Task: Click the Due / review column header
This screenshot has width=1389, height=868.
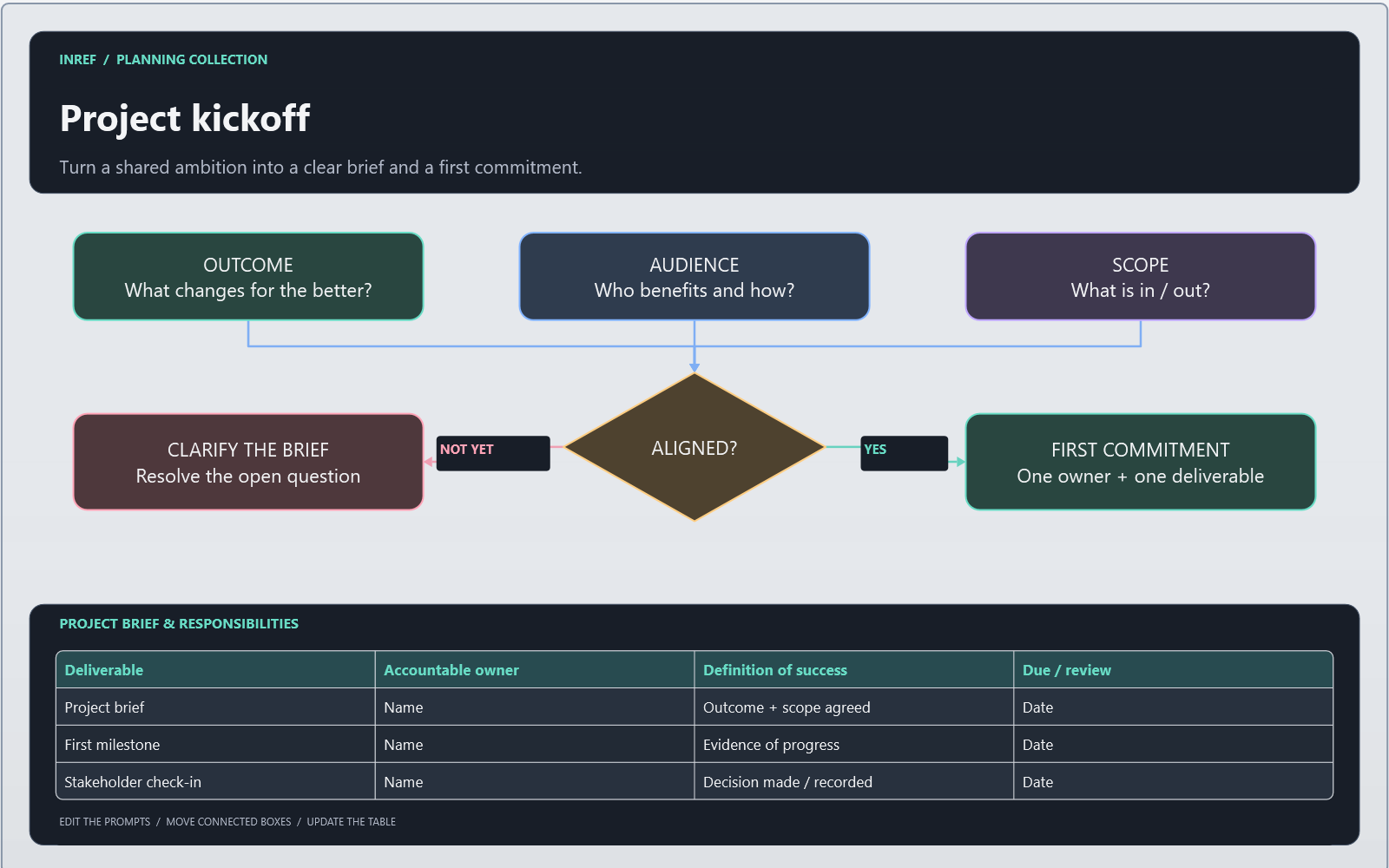Action: point(1174,670)
